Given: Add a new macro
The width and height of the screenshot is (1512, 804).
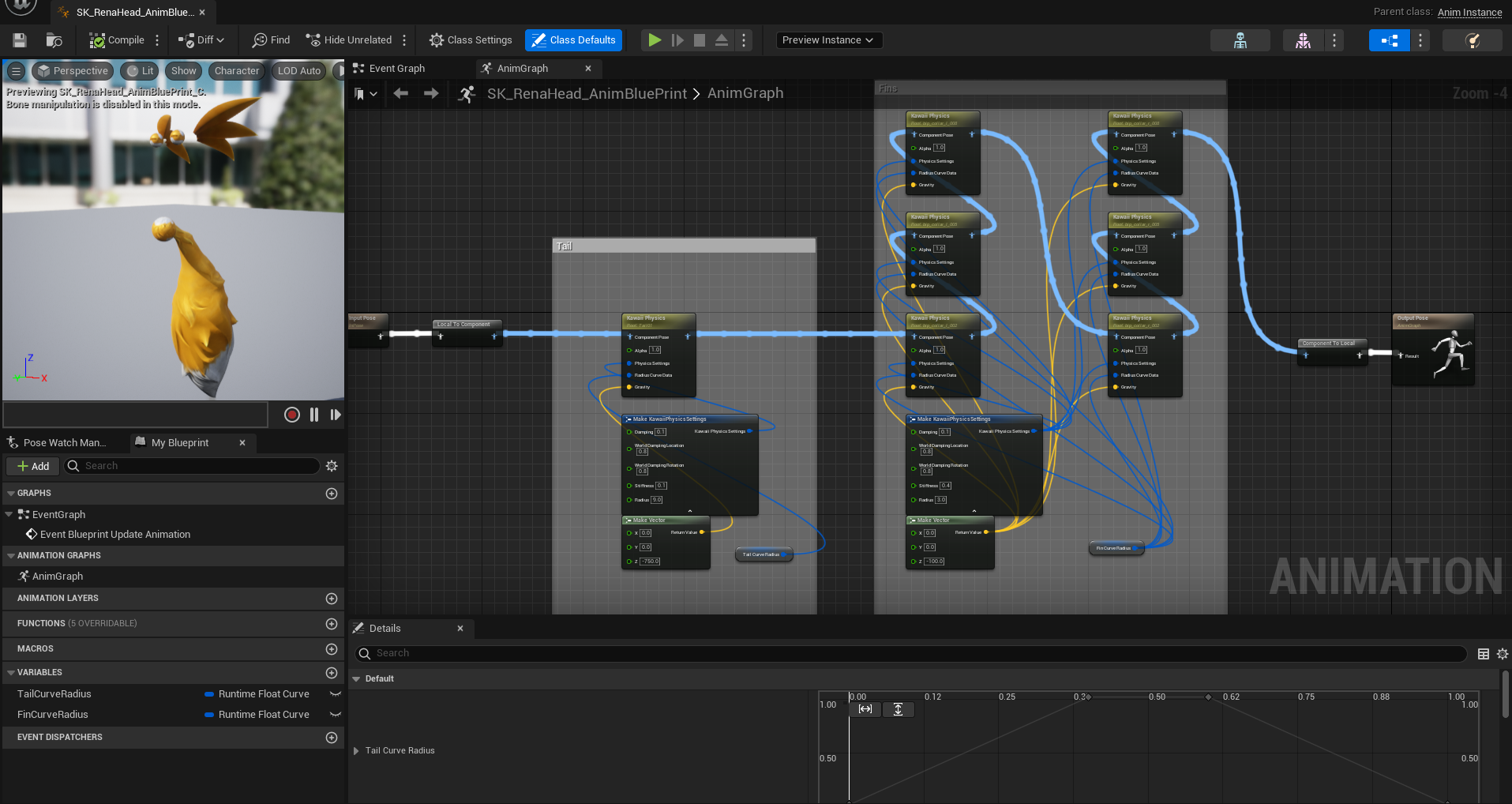Looking at the screenshot, I should click(332, 649).
